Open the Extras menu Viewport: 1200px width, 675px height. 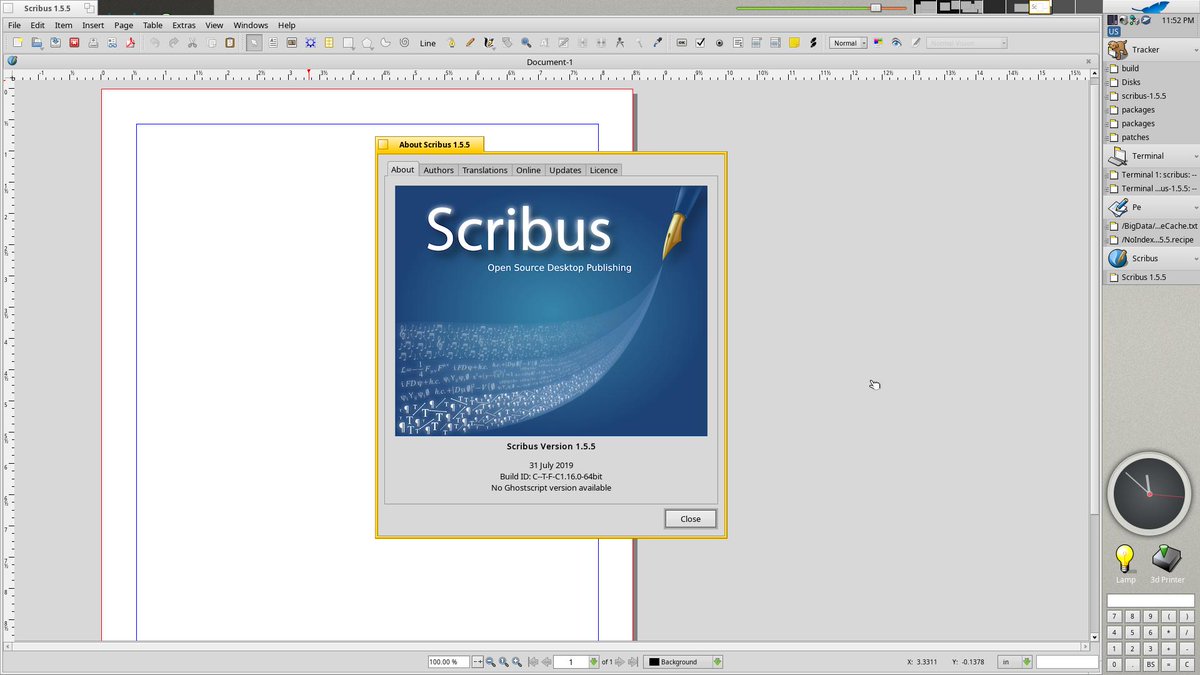pos(184,25)
